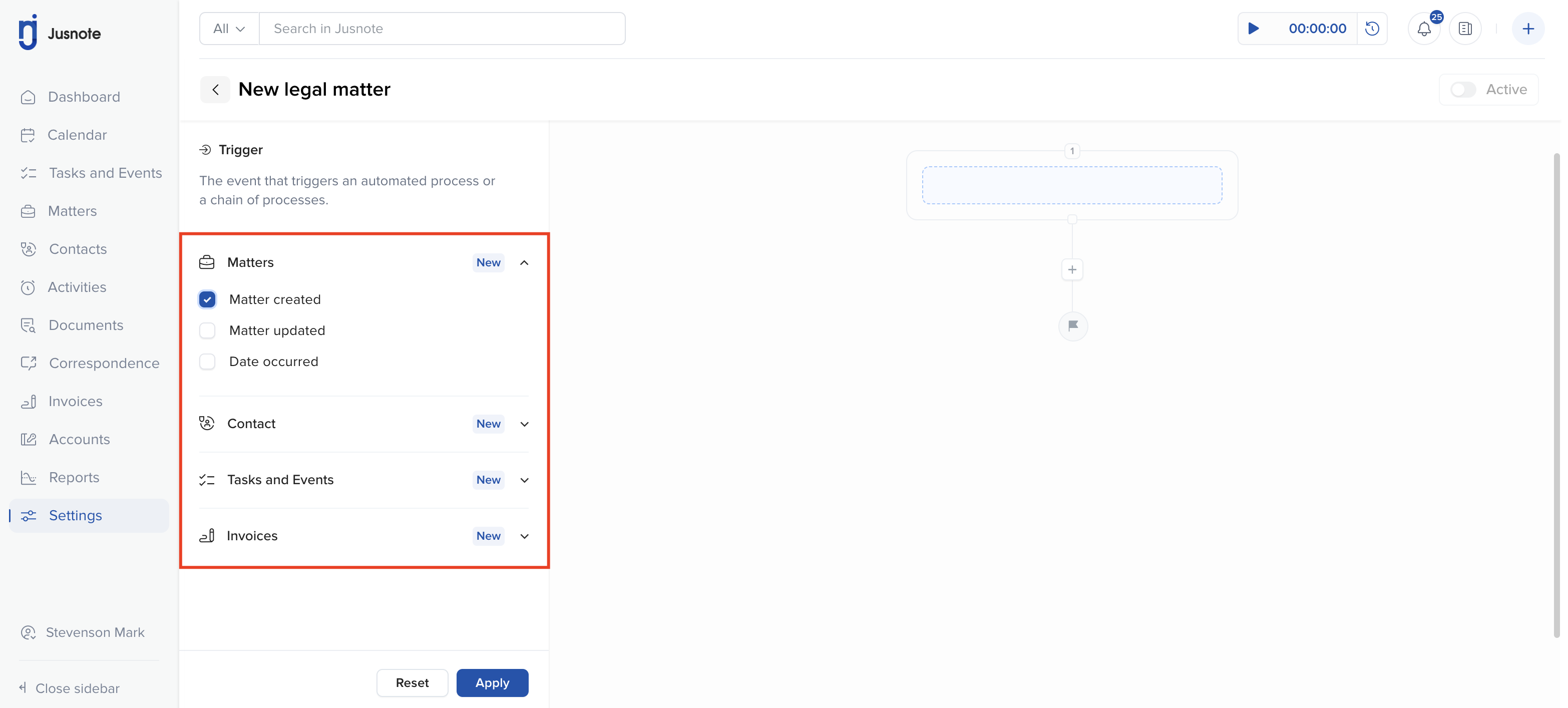Collapse the Matters trigger section
Screen dimensions: 1568x708
(x=524, y=262)
